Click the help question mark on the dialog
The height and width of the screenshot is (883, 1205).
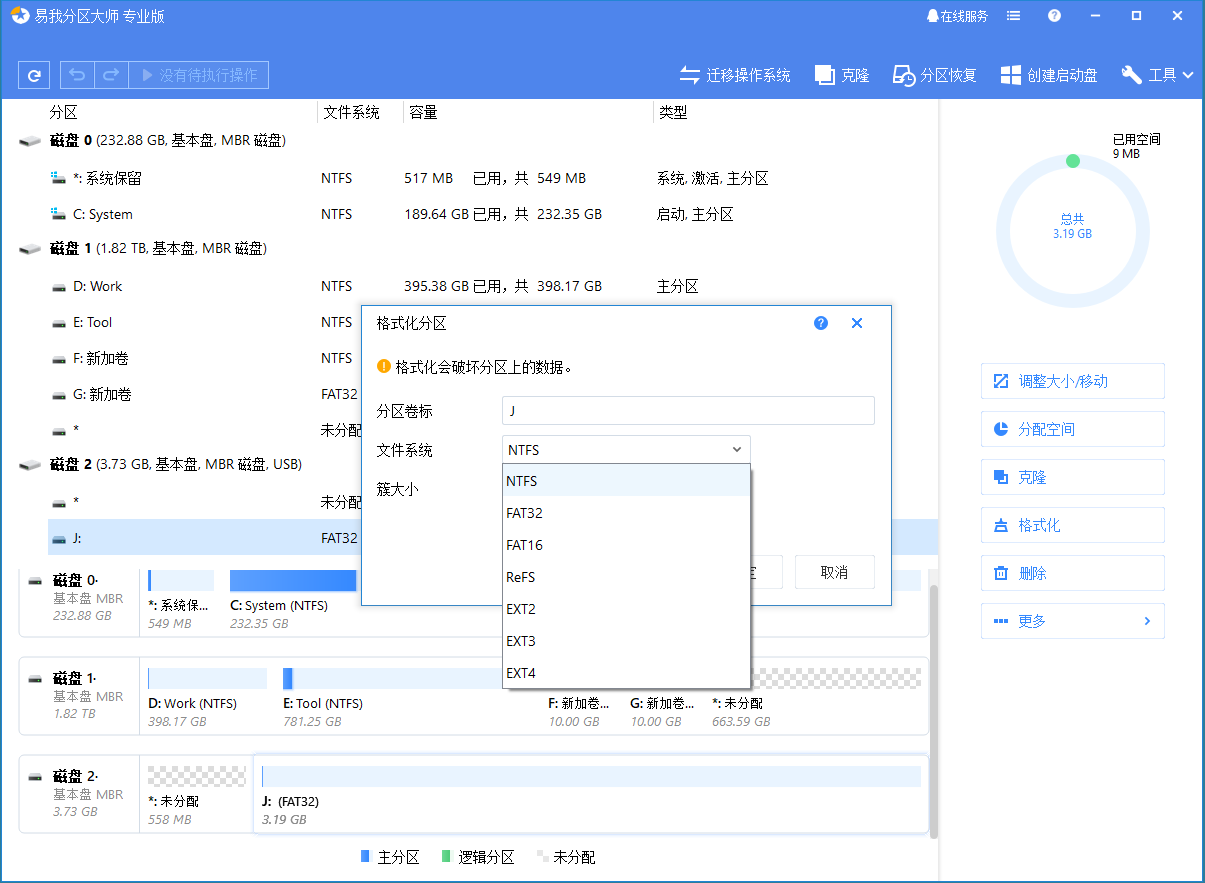[820, 322]
